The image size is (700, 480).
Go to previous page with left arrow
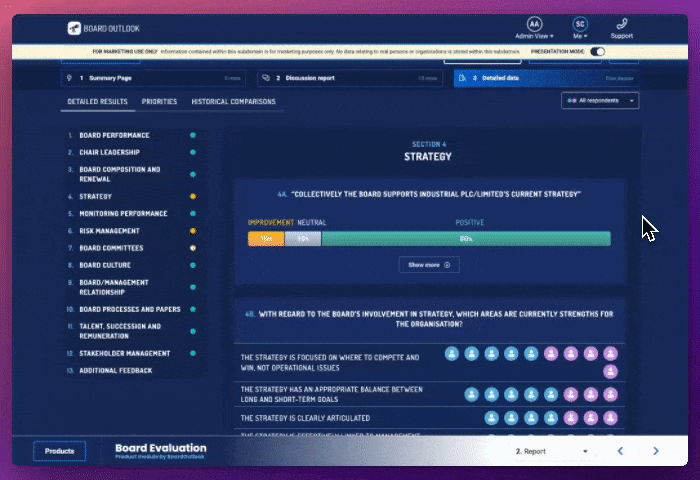pos(620,451)
